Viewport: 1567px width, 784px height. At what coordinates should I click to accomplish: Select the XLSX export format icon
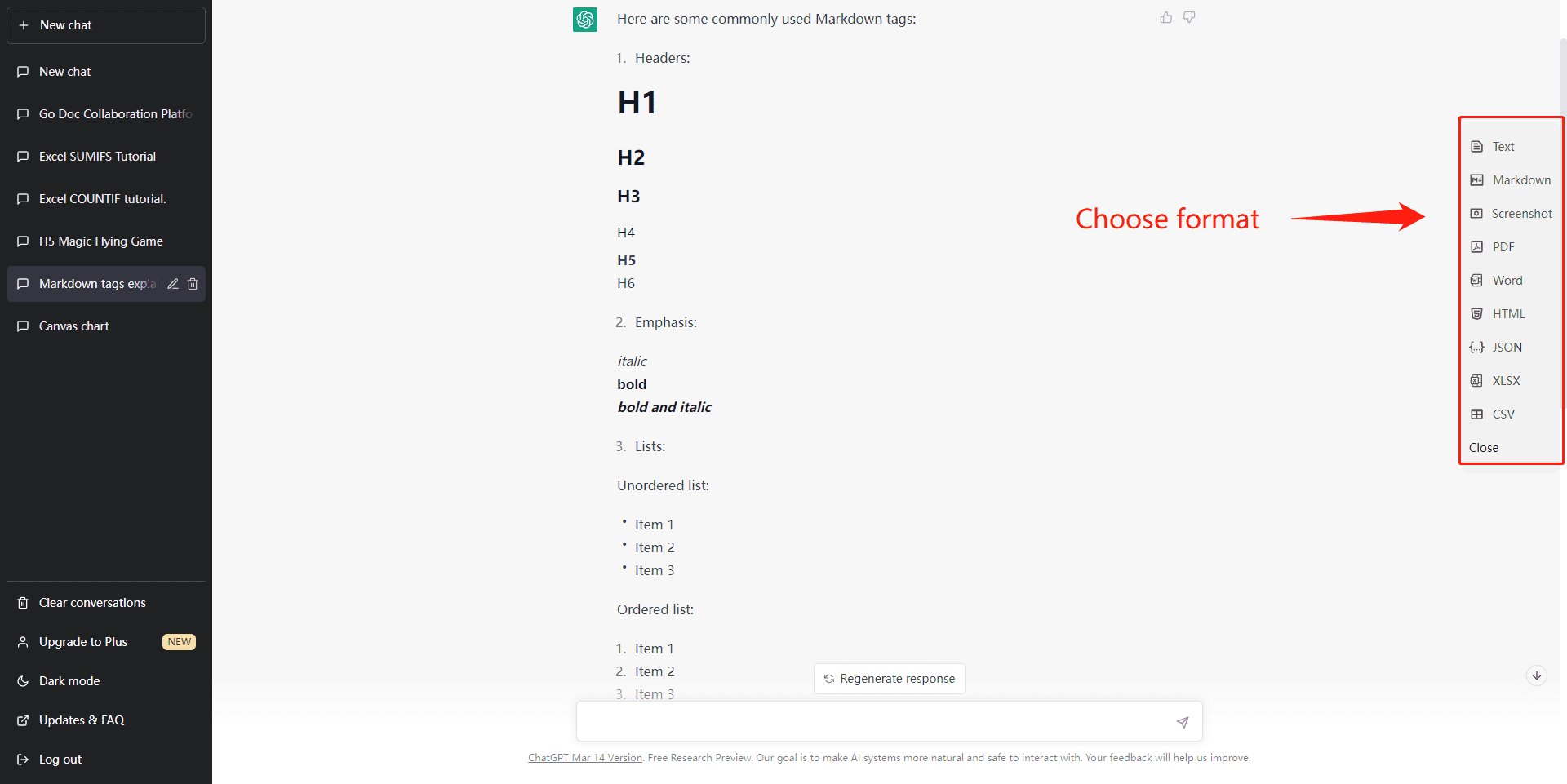[1476, 380]
